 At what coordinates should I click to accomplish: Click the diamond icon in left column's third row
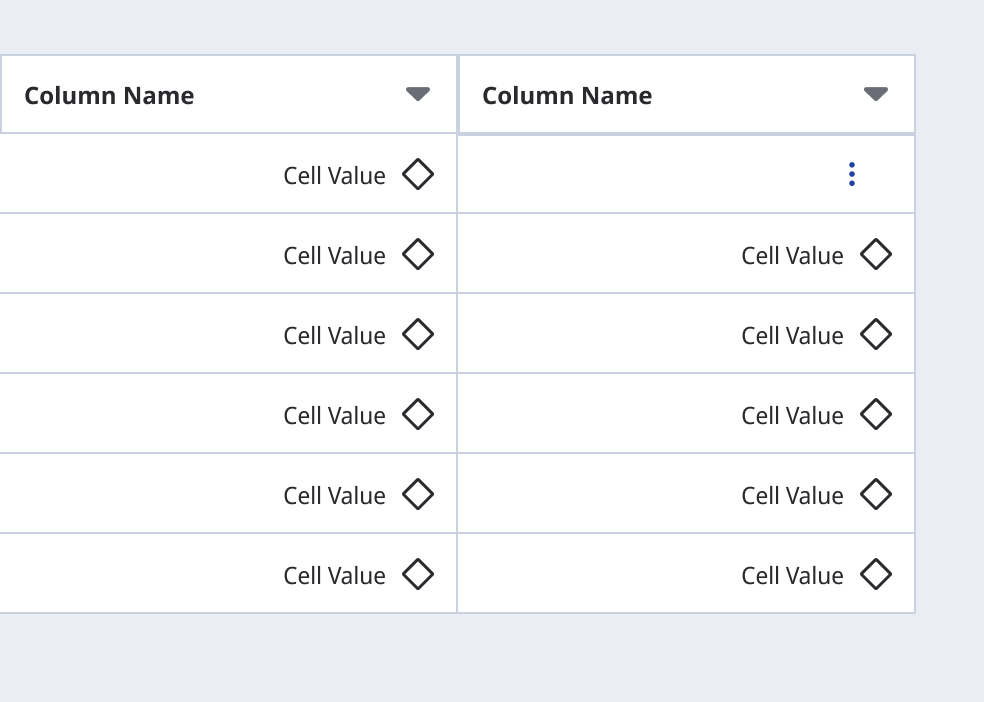pos(417,335)
